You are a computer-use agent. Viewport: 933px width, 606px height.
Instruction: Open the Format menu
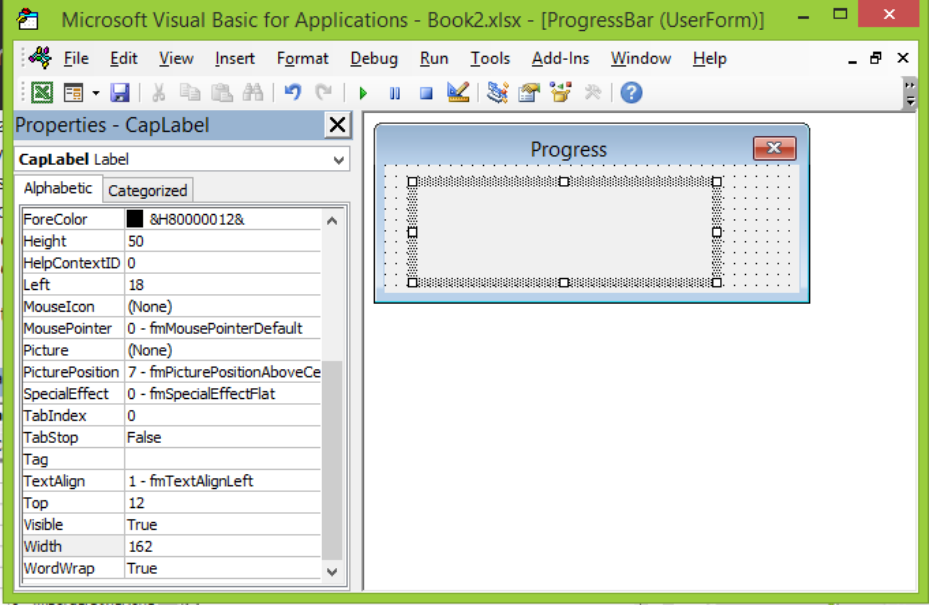[x=302, y=59]
